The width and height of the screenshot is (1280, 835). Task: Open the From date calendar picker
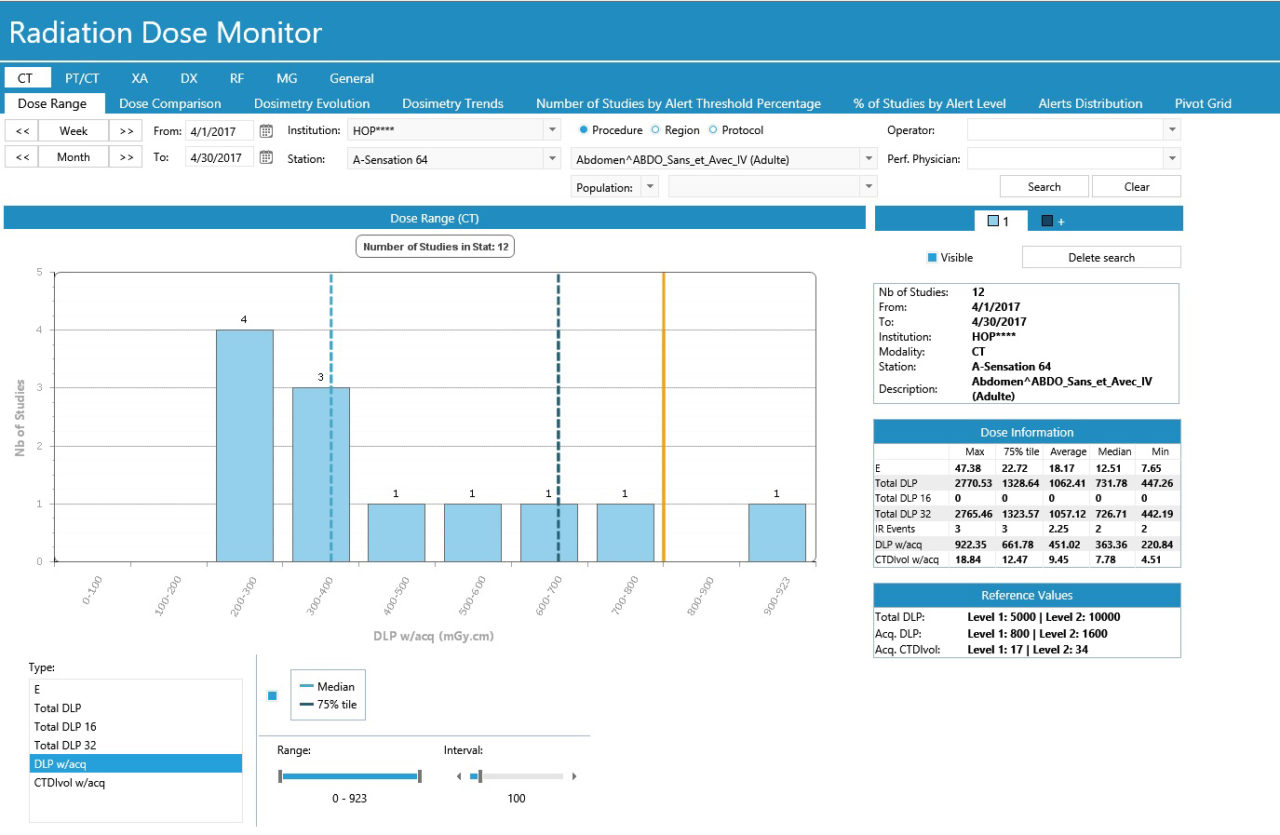pyautogui.click(x=266, y=131)
